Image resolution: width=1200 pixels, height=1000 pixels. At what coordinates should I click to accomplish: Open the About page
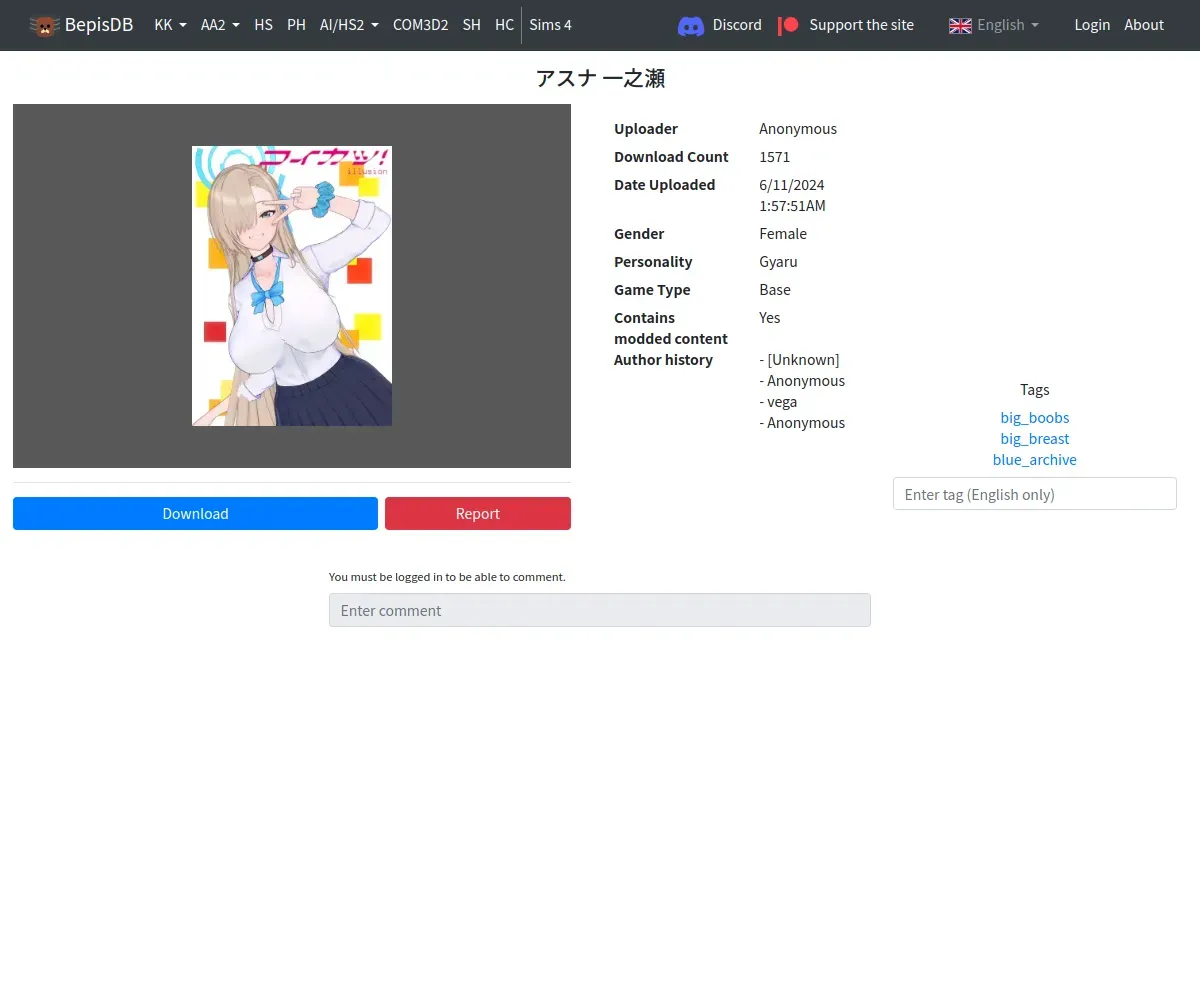[x=1144, y=25]
